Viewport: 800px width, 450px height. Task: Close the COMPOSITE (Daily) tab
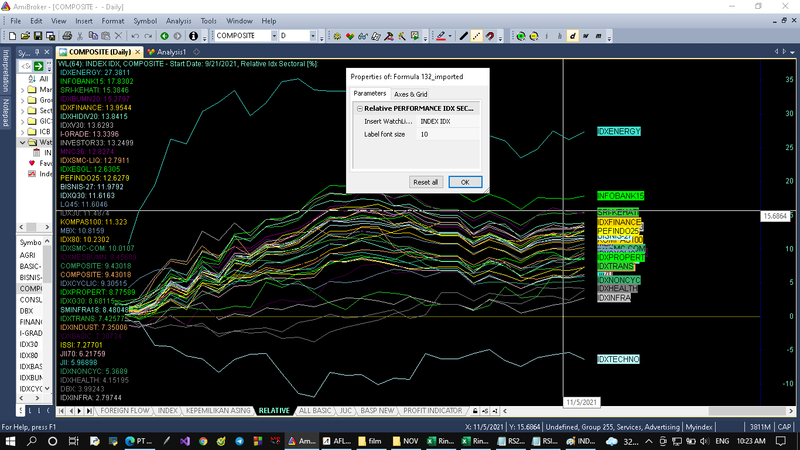pos(137,52)
